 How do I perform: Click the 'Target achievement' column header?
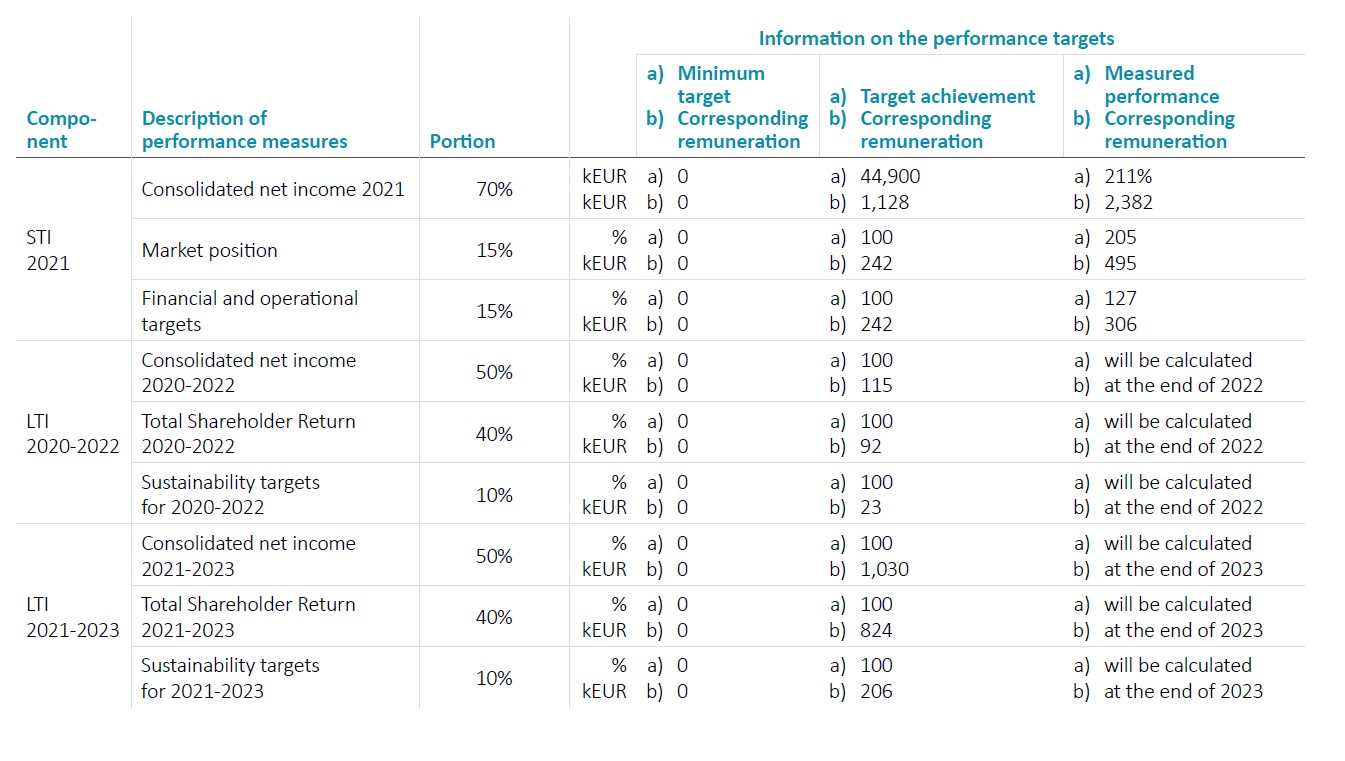point(947,97)
